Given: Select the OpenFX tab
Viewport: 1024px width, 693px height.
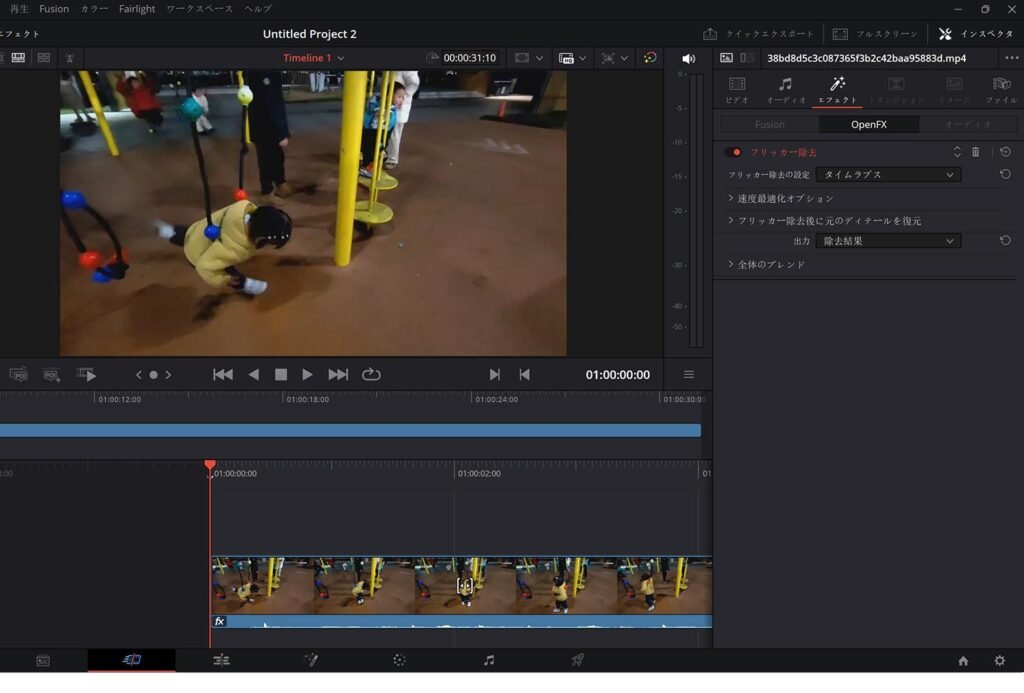Looking at the screenshot, I should [868, 125].
